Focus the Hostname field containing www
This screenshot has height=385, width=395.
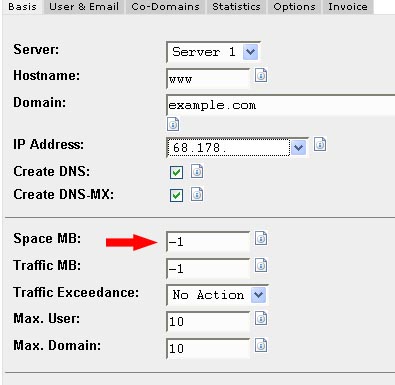pyautogui.click(x=208, y=79)
